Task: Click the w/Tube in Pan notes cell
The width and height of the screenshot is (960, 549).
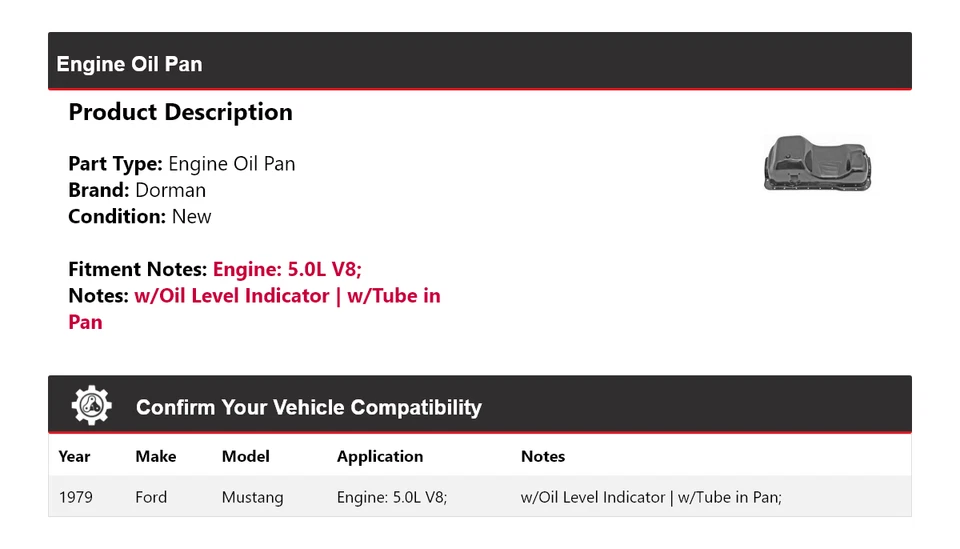Action: click(651, 497)
